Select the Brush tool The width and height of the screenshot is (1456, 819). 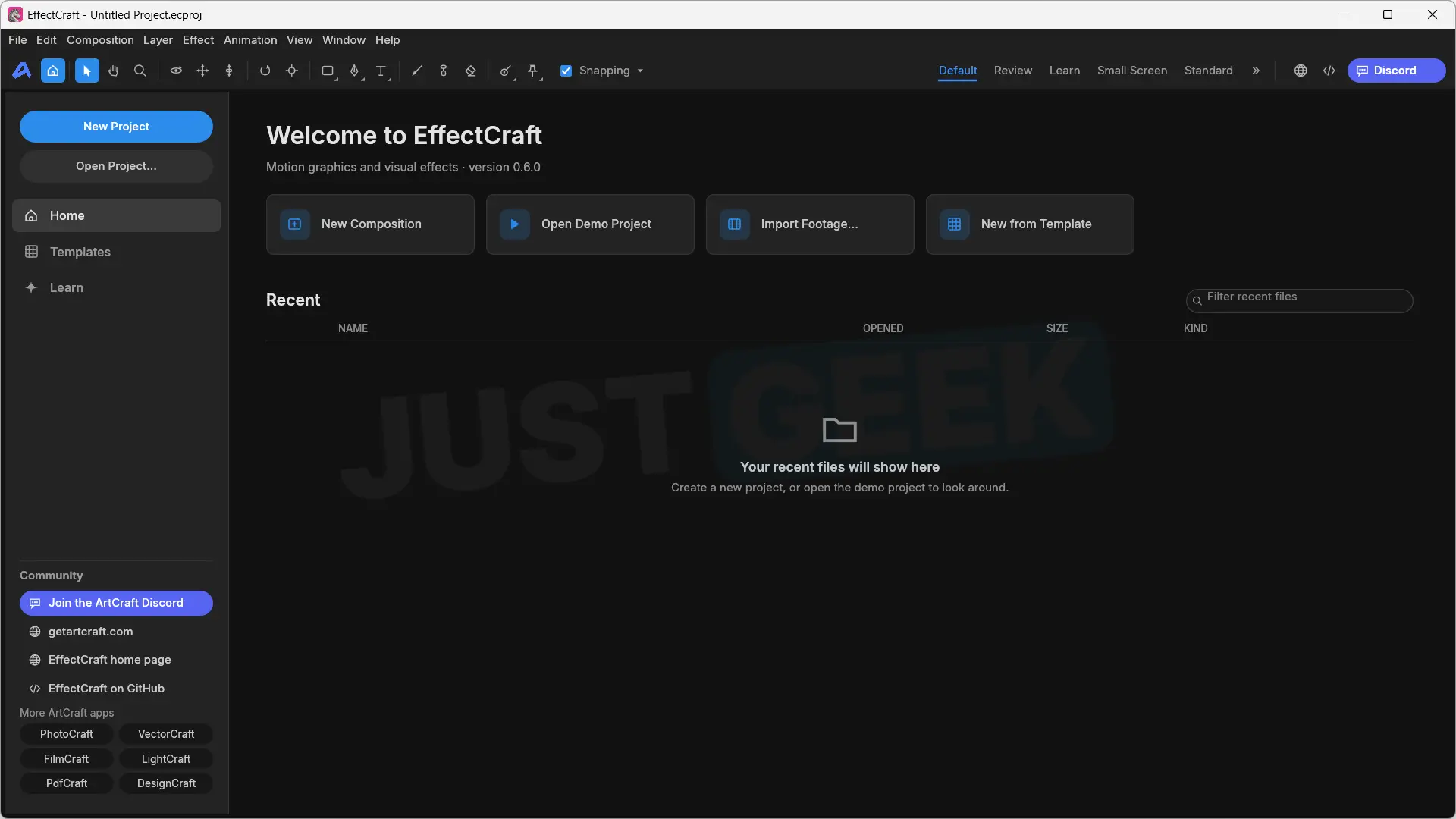pos(417,71)
